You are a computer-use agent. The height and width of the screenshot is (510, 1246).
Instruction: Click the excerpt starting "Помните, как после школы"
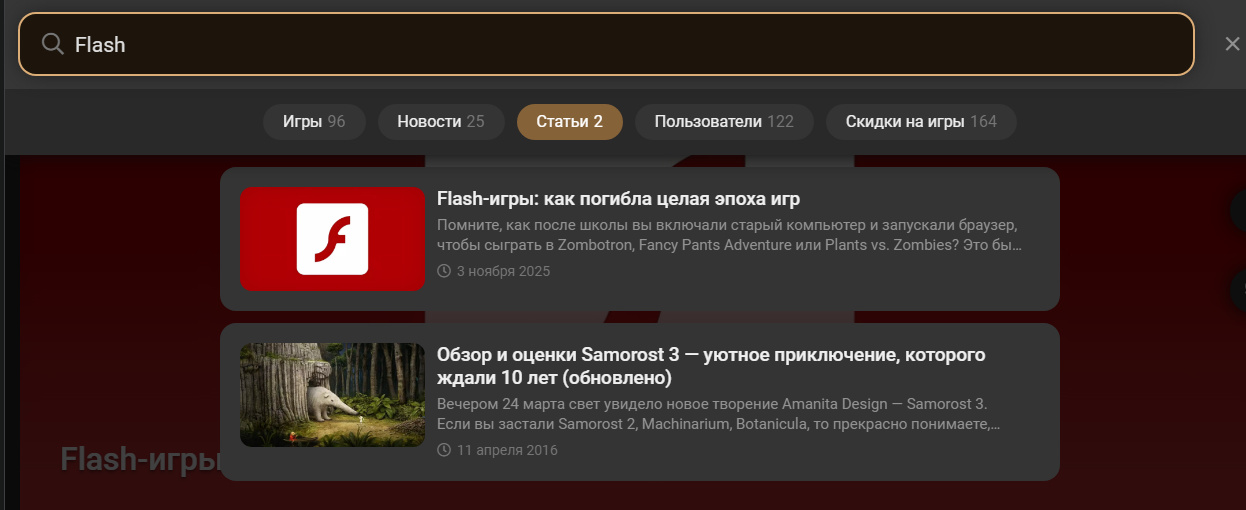coord(728,235)
